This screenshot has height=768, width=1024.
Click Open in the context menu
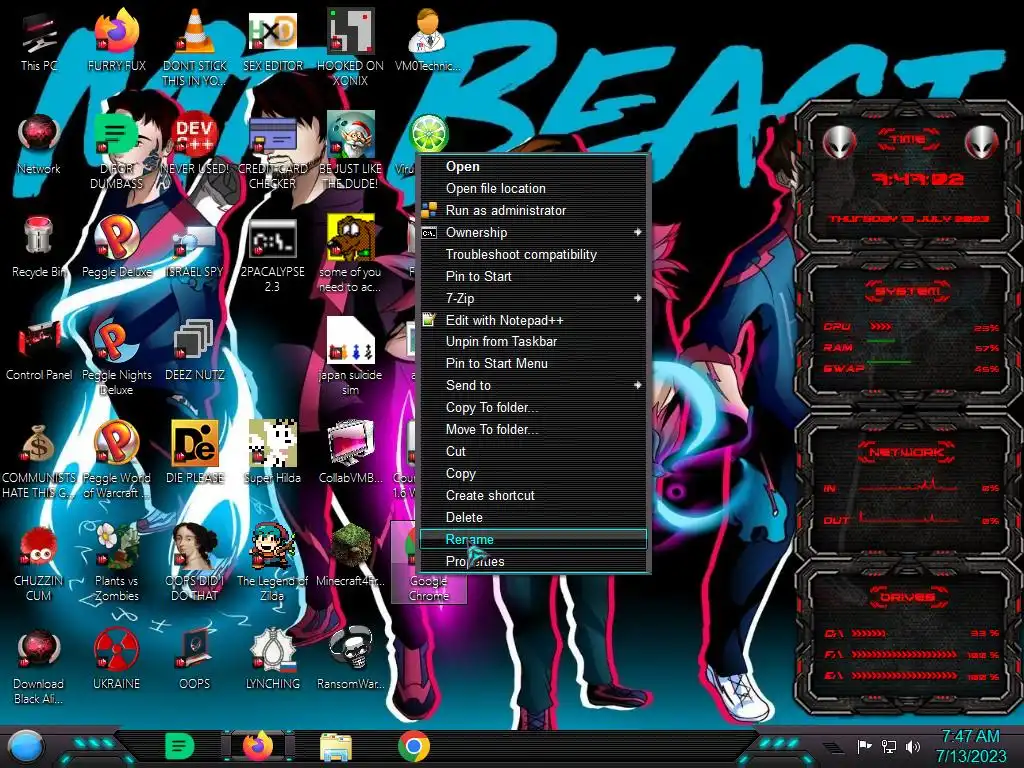(534, 167)
